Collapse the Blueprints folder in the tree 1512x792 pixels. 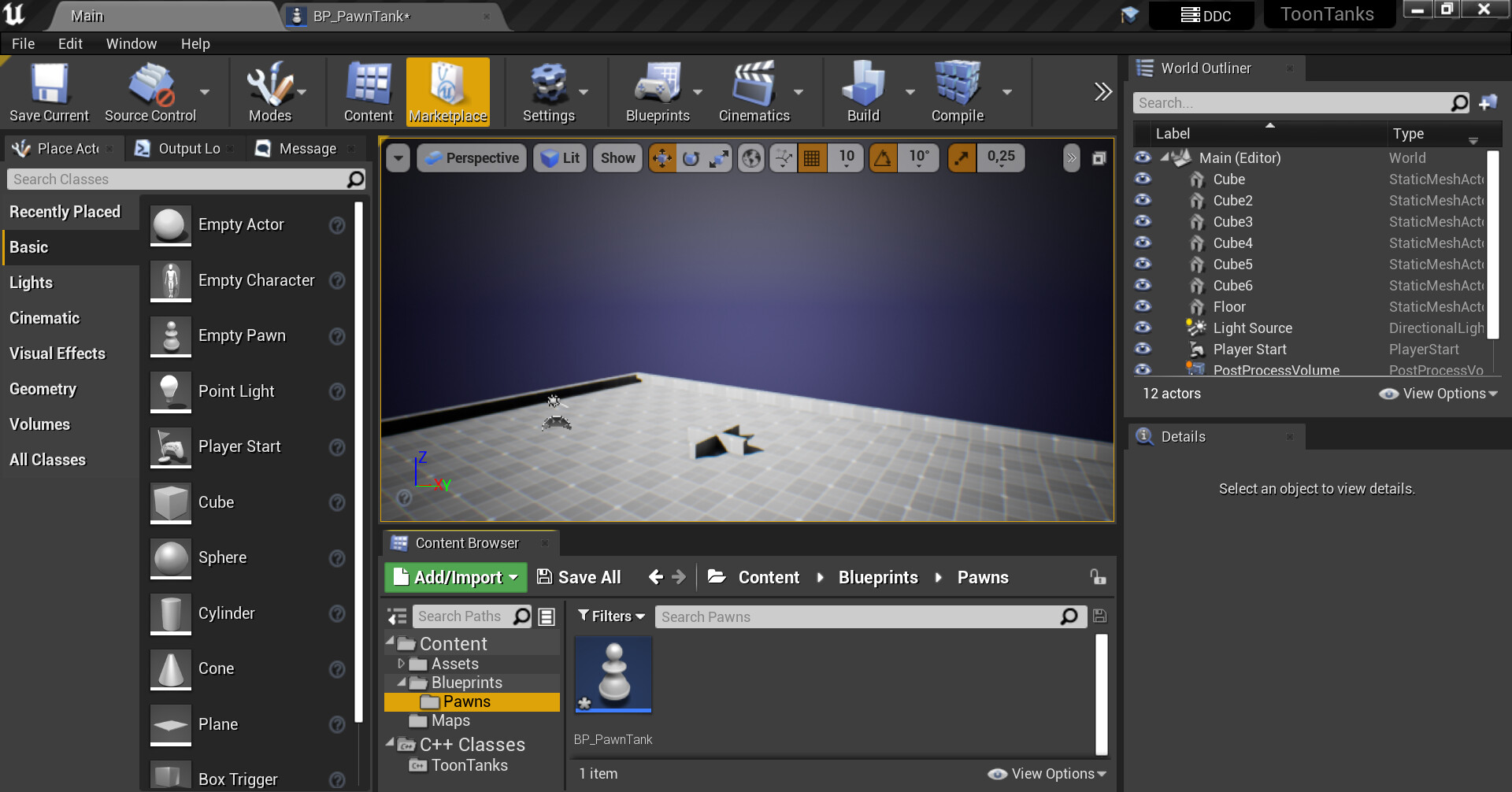point(402,683)
